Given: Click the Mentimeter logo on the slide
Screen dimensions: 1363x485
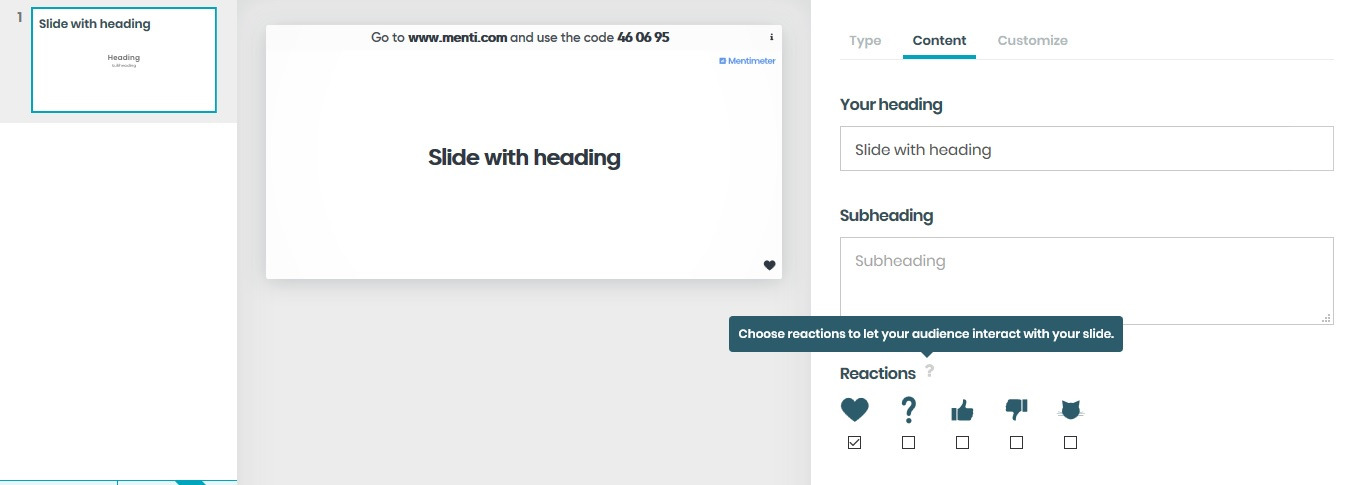Looking at the screenshot, I should 747,61.
